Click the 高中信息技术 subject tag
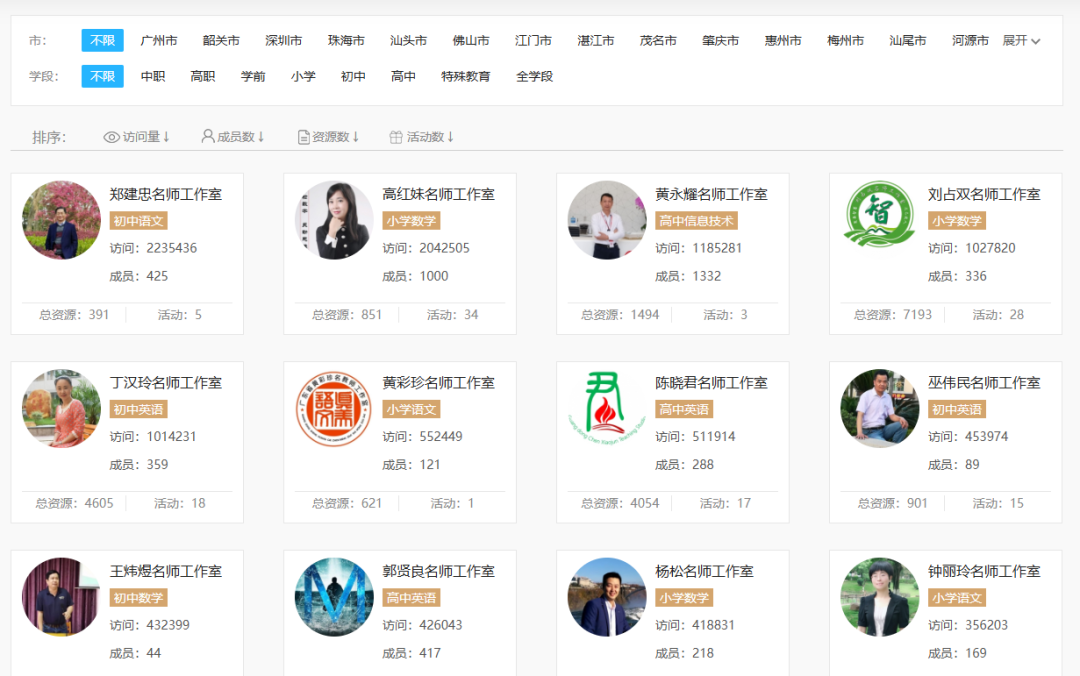Viewport: 1080px width, 676px height. pyautogui.click(x=697, y=221)
